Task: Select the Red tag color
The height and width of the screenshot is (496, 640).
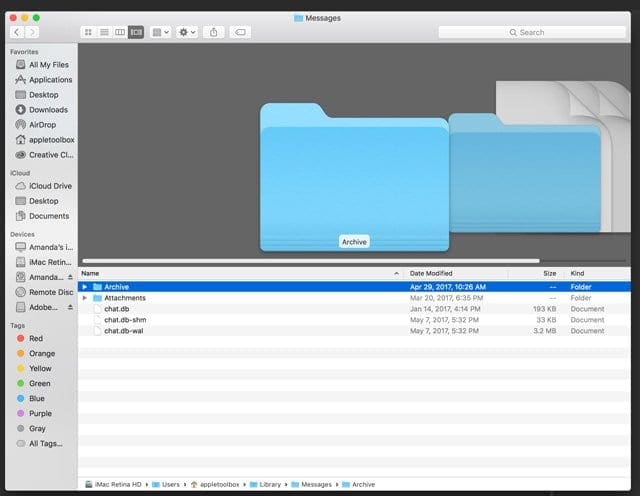Action: pos(35,338)
